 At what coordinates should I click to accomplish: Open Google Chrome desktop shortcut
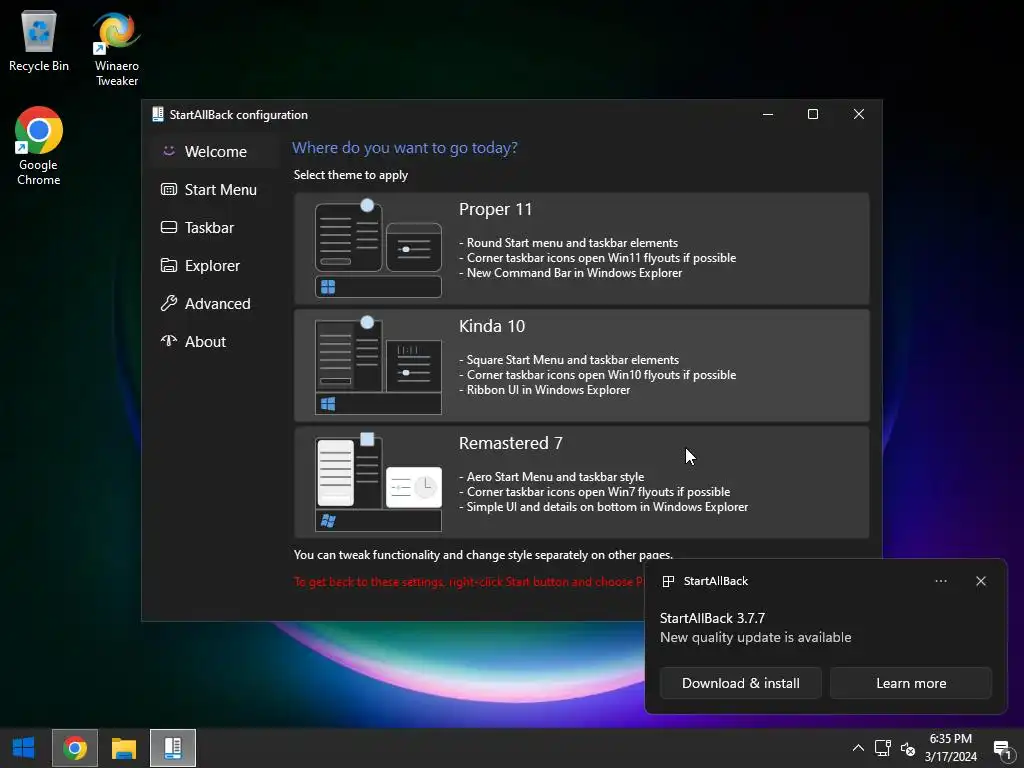point(39,146)
